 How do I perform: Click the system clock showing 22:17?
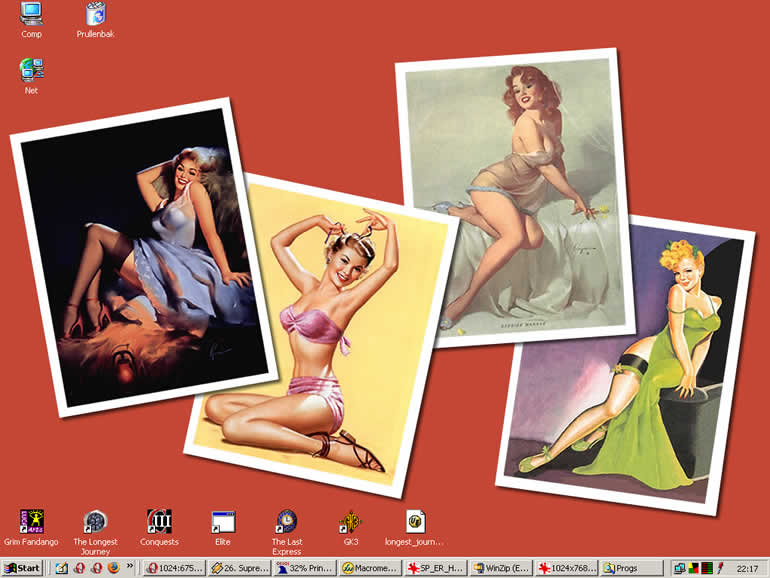pos(746,568)
